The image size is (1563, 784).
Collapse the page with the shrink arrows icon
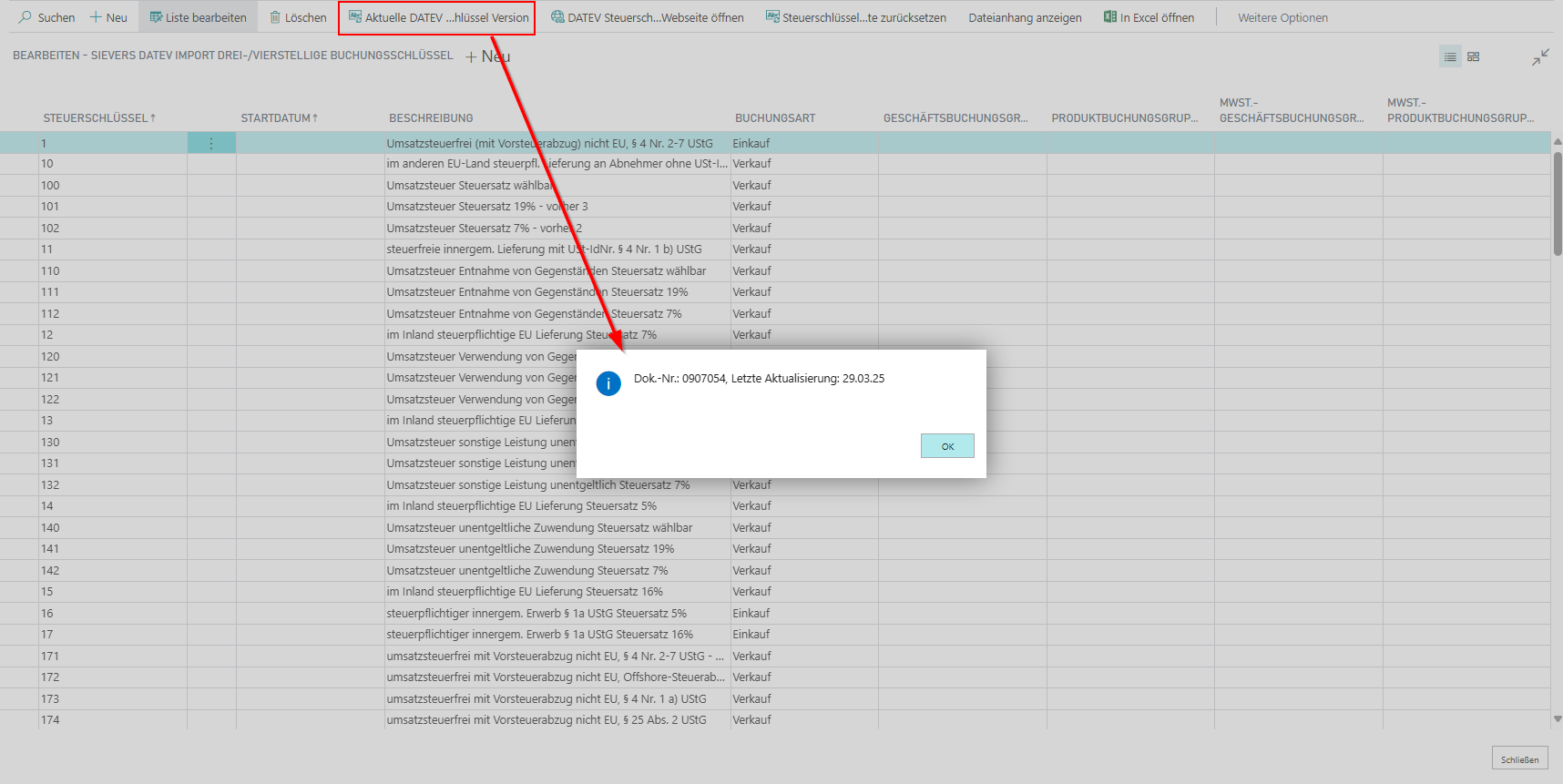click(x=1540, y=57)
